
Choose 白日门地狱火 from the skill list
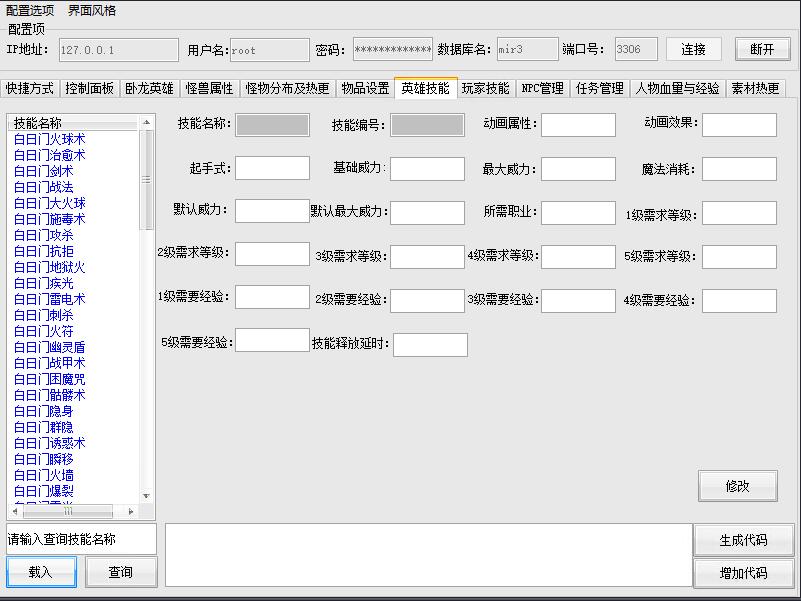50,267
